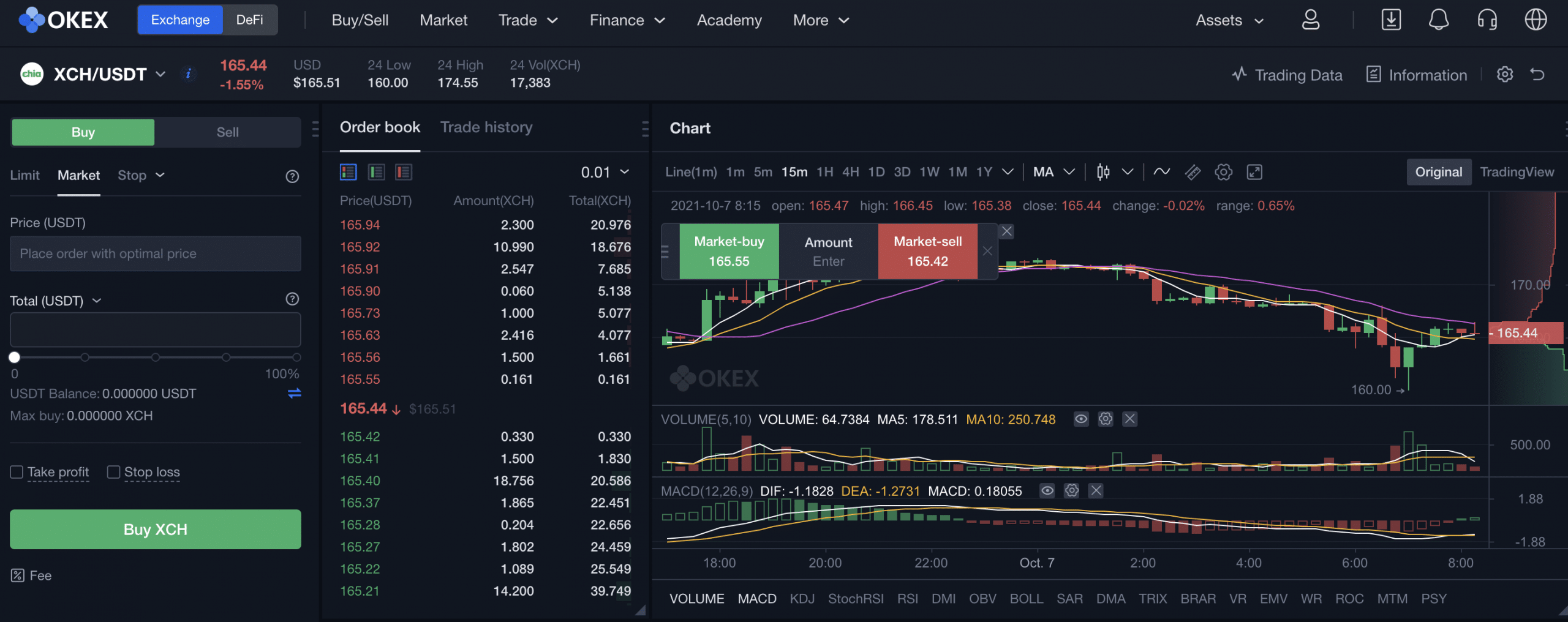
Task: Open VOLUME indicator settings gear
Action: click(x=1105, y=419)
